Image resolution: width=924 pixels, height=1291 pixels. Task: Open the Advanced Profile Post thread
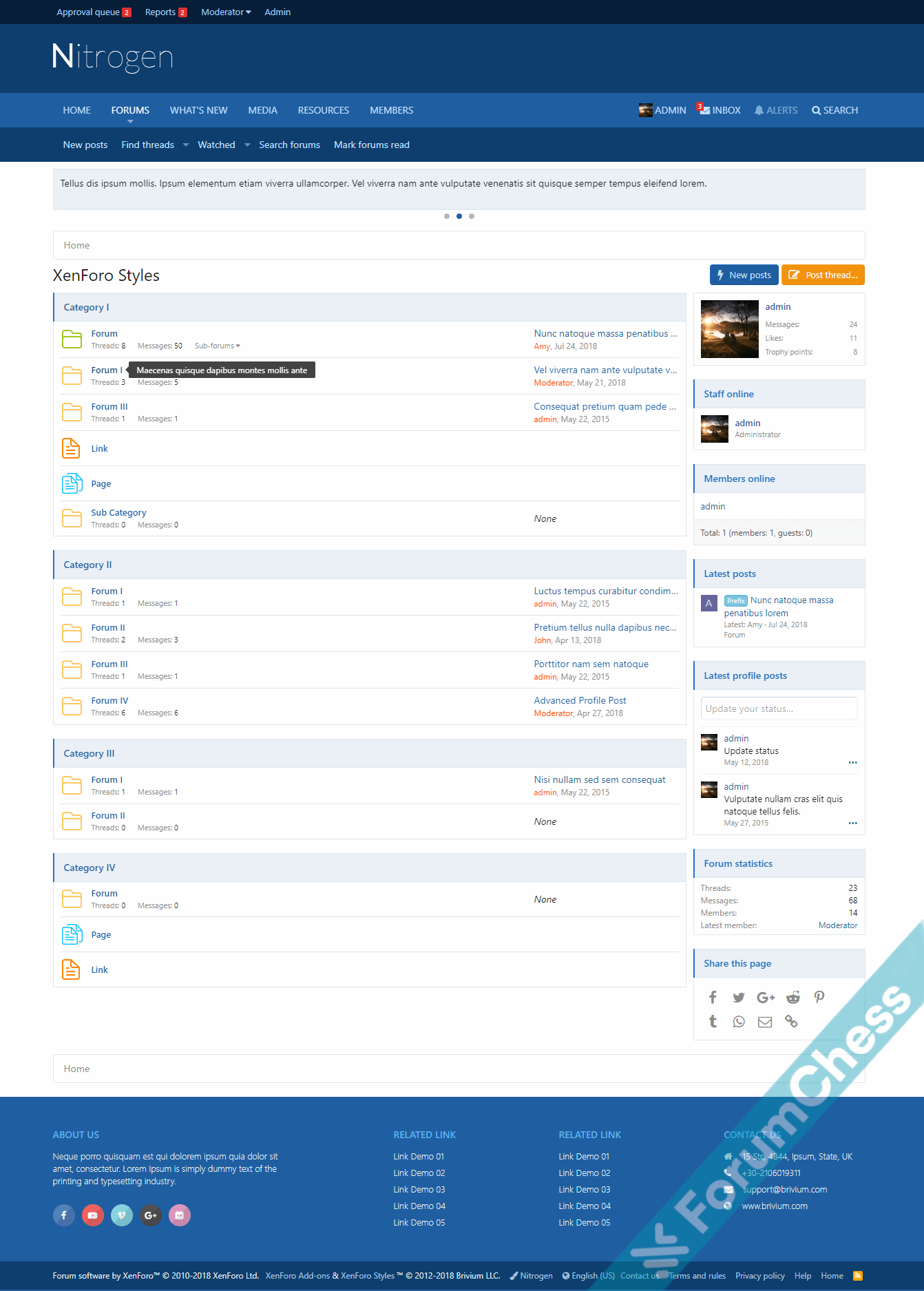(x=580, y=700)
